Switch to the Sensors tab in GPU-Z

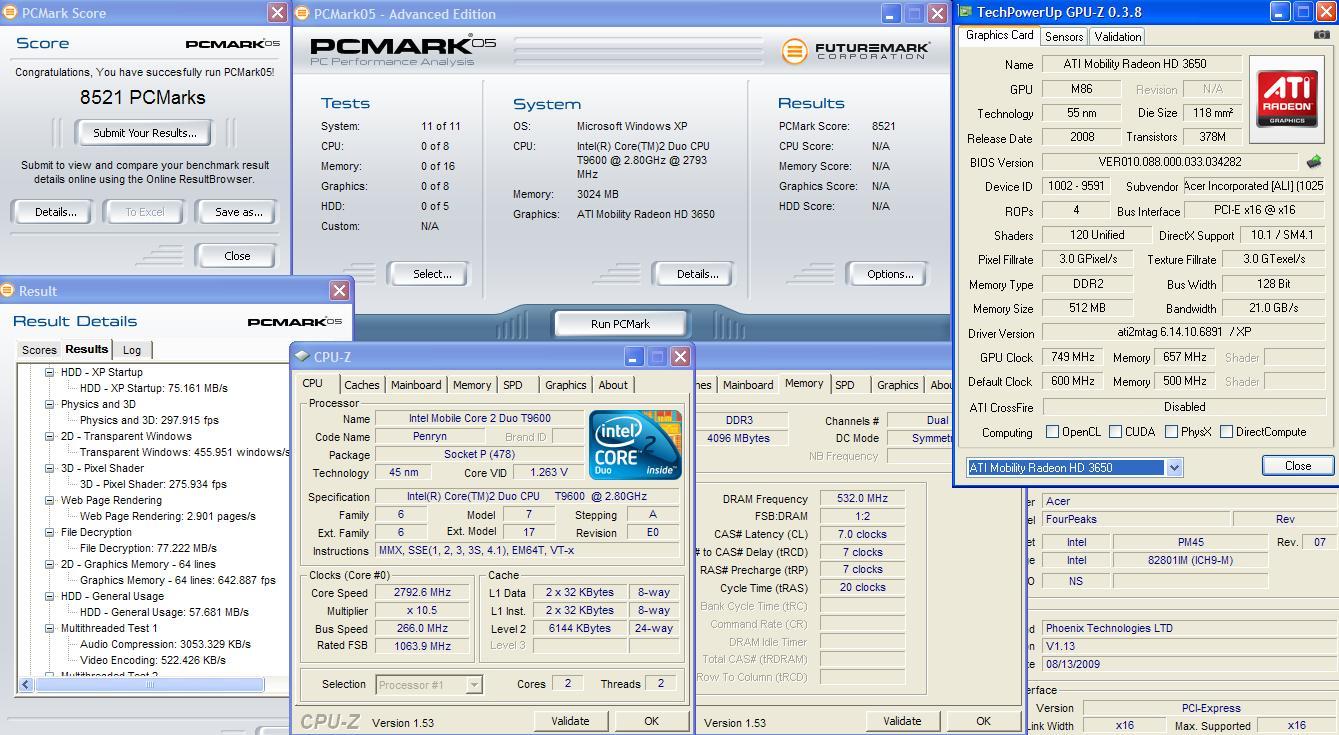coord(1064,36)
